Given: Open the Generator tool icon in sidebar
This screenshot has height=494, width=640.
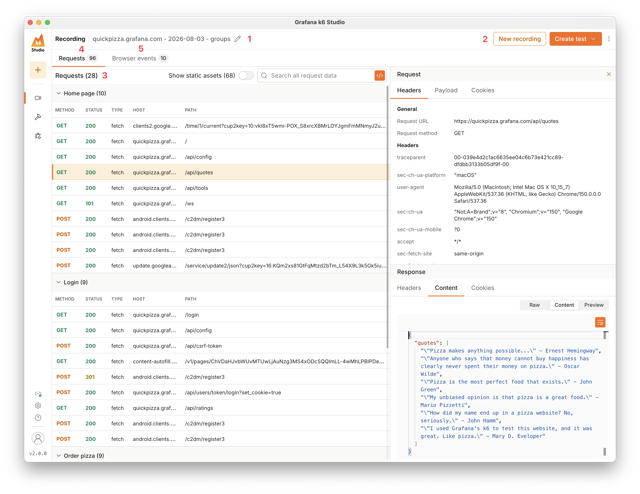Looking at the screenshot, I should [38, 117].
